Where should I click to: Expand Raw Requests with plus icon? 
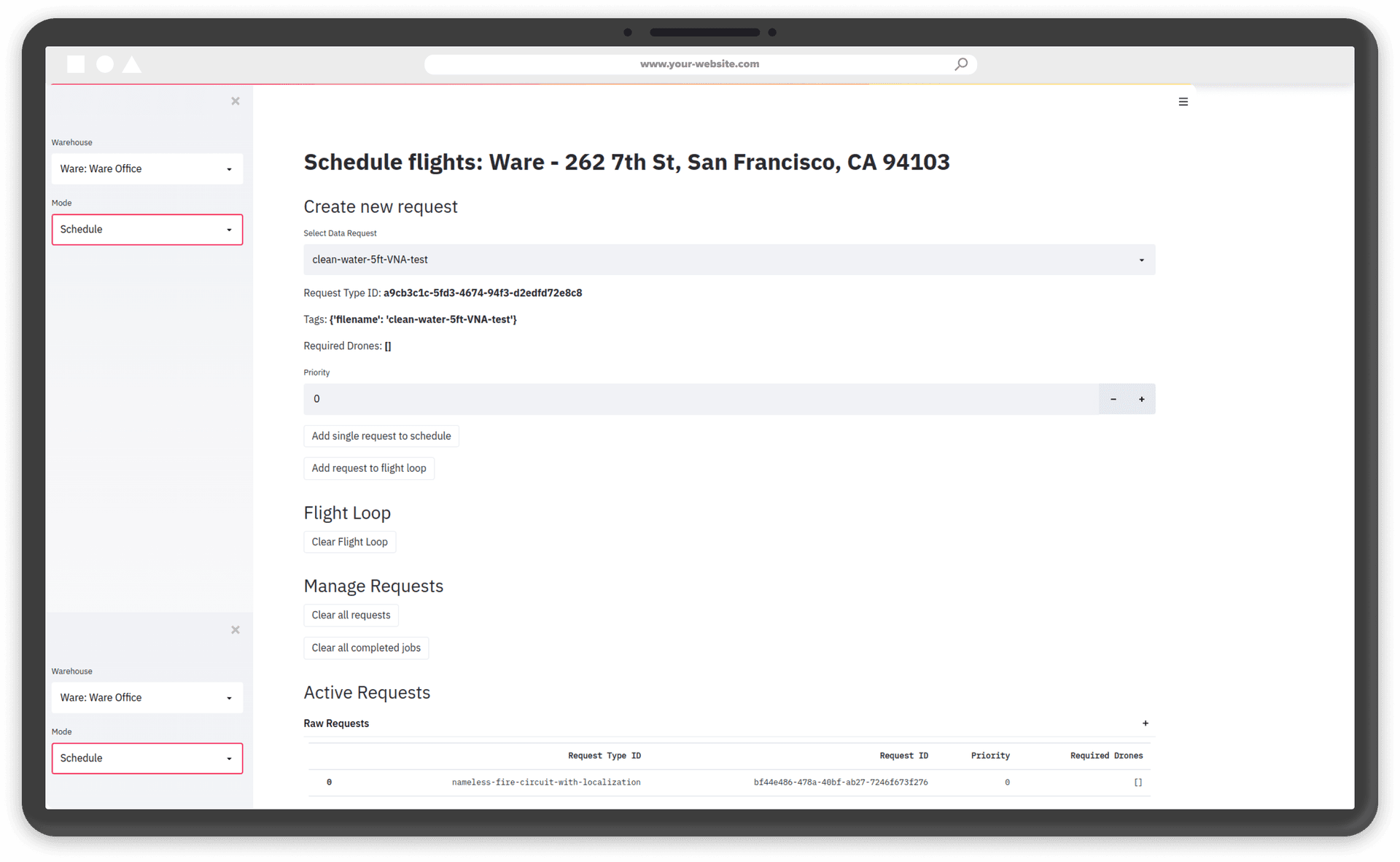click(x=1145, y=723)
